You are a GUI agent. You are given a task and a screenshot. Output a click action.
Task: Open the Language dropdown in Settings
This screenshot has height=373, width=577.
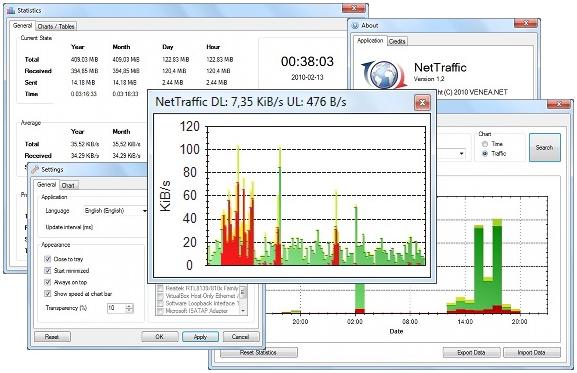115,211
